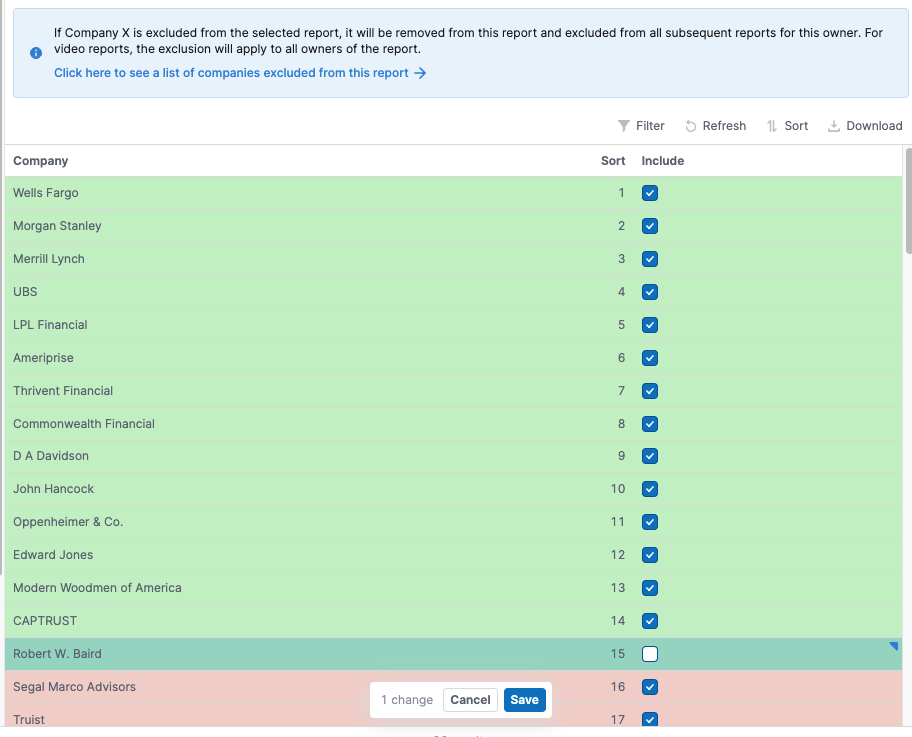Click the Robert W. Baird company cell
The image size is (912, 737).
[57, 654]
